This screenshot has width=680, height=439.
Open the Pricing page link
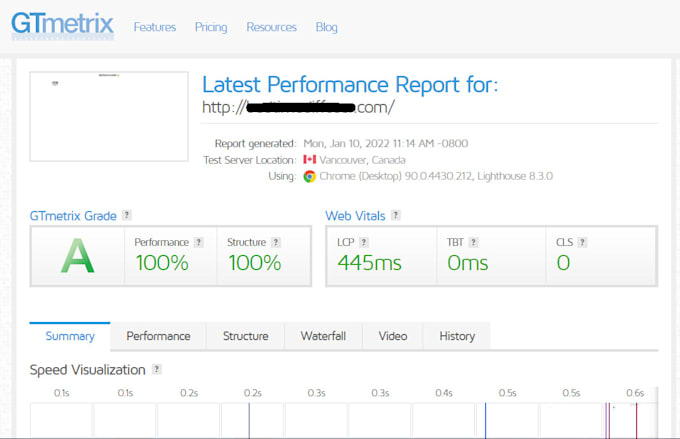(211, 27)
